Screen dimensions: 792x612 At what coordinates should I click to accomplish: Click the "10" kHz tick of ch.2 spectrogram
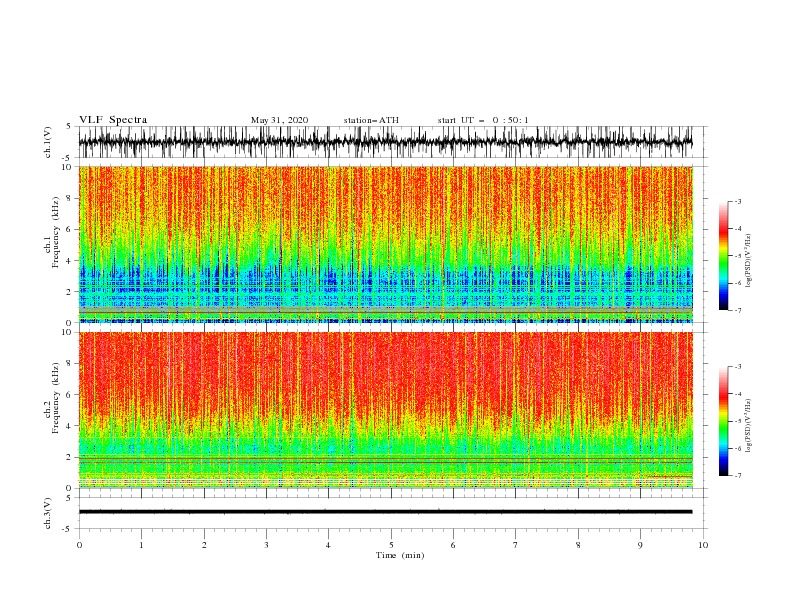(68, 332)
